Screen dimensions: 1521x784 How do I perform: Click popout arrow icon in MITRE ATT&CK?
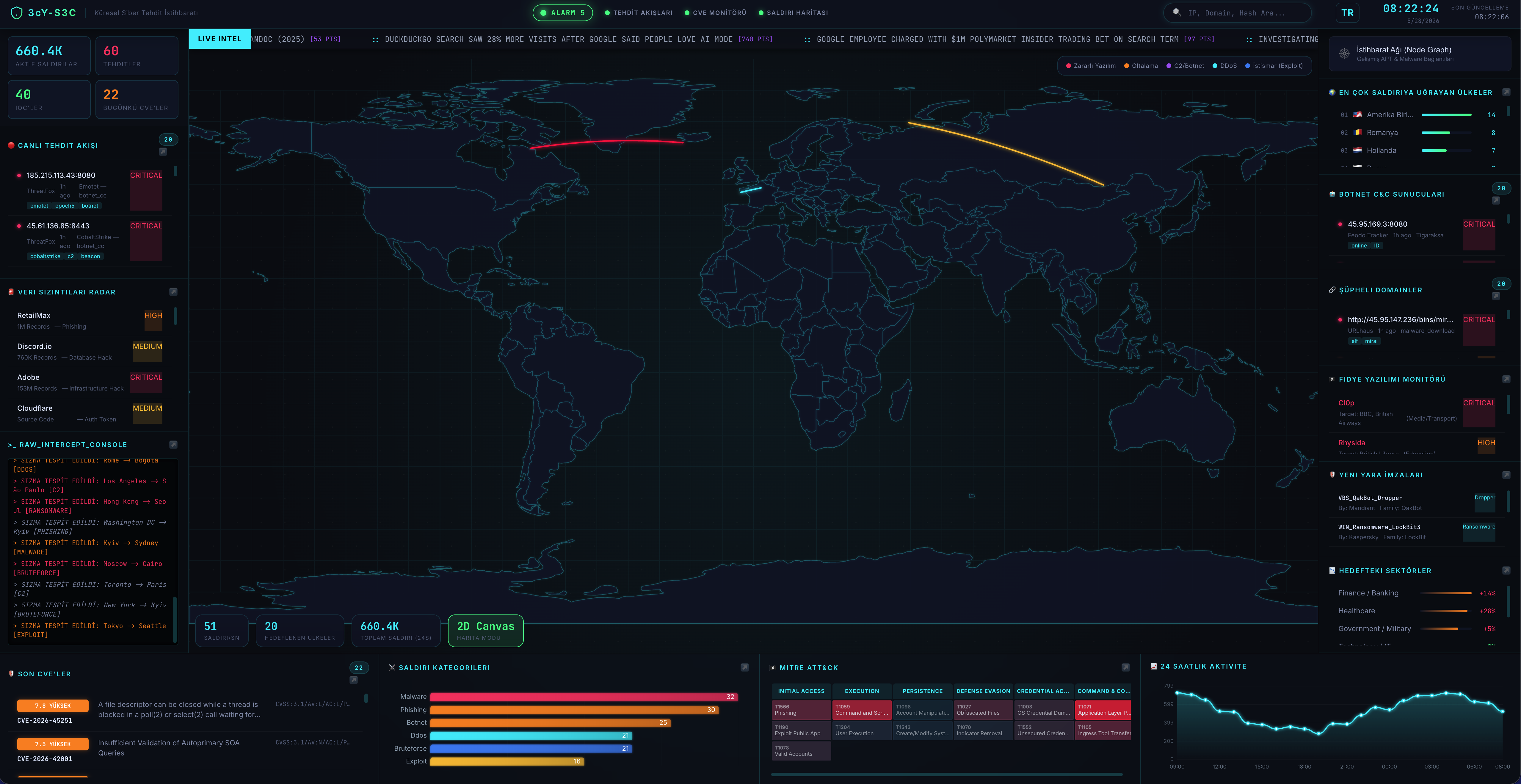pyautogui.click(x=1125, y=667)
